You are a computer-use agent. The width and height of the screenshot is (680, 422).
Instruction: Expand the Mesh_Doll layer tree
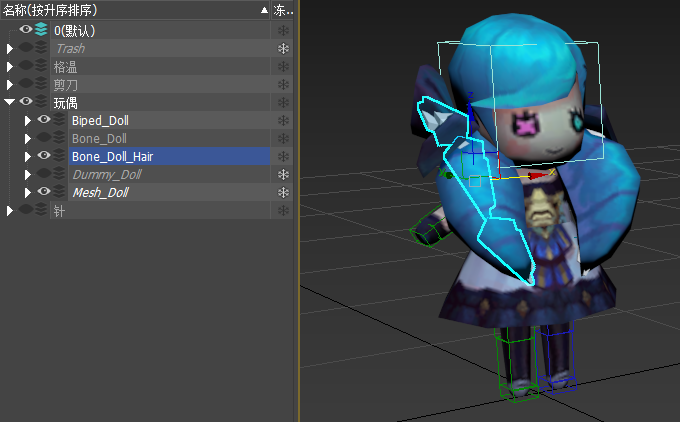pyautogui.click(x=28, y=192)
